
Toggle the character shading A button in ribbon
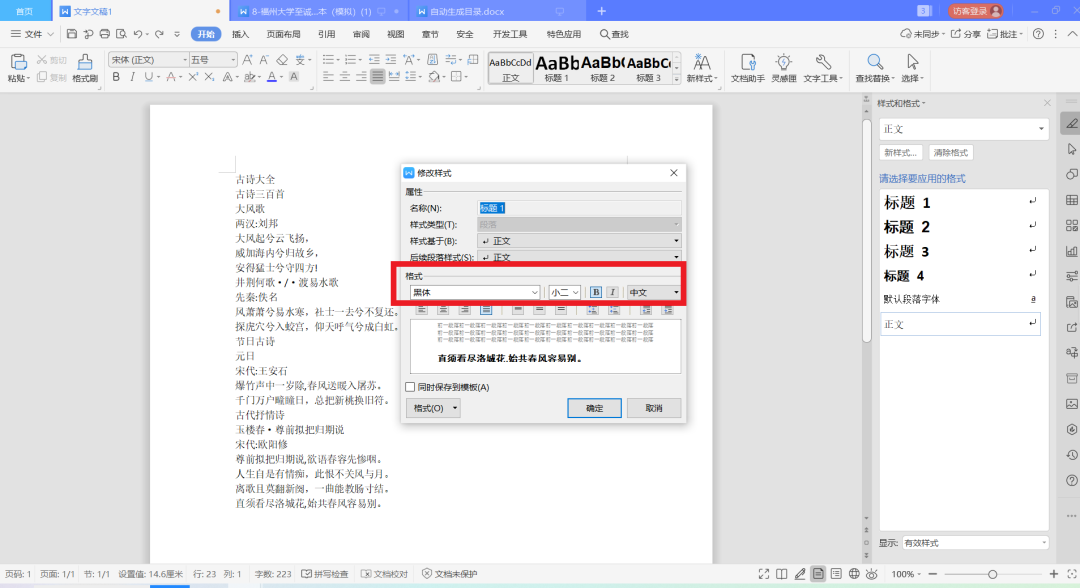tap(293, 77)
